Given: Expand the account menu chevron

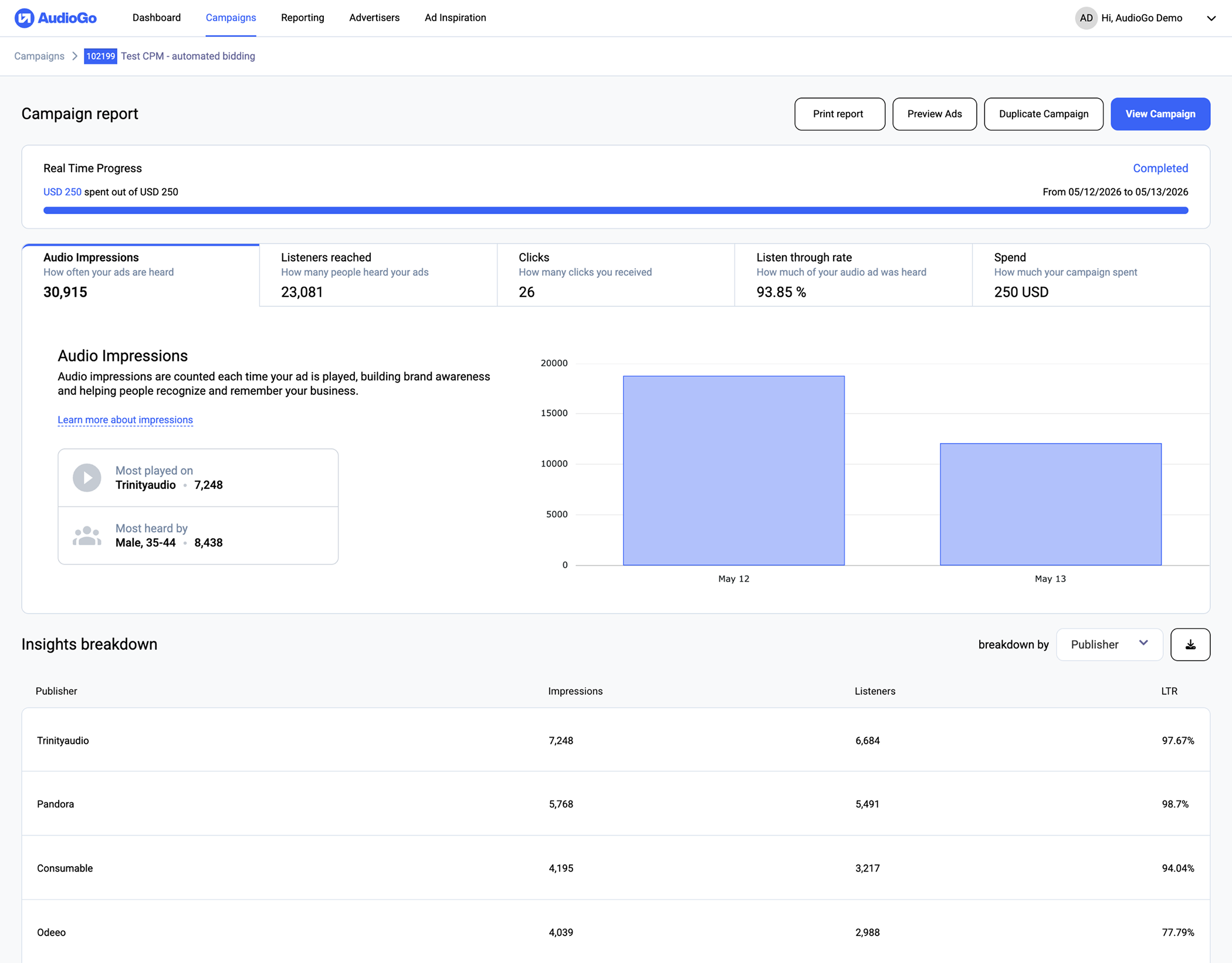Looking at the screenshot, I should (1211, 18).
